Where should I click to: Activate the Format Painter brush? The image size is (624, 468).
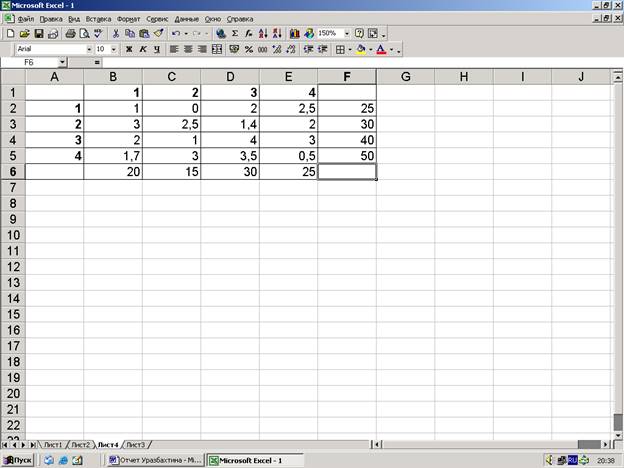[x=159, y=34]
